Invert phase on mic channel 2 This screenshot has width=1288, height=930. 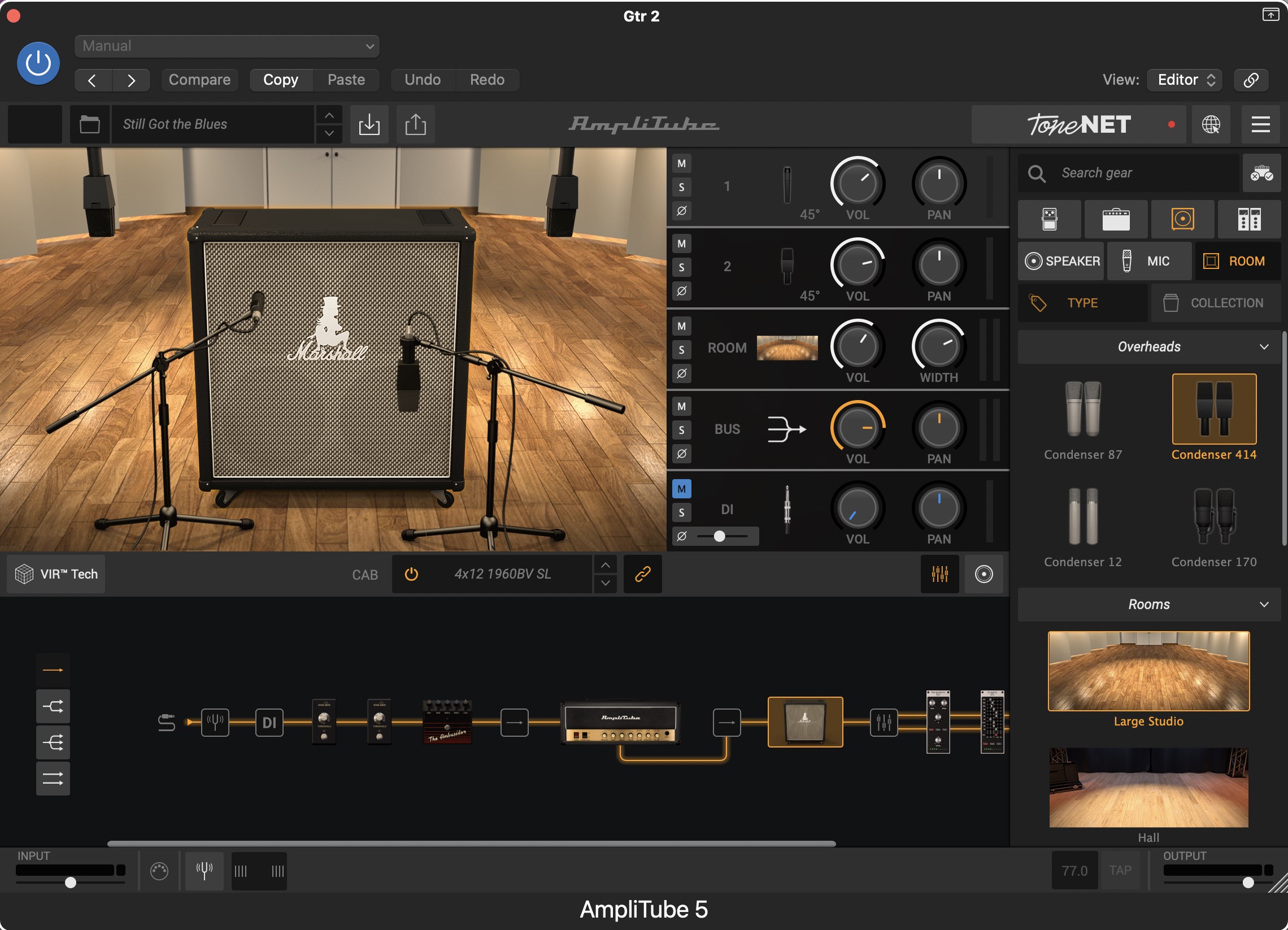click(x=681, y=291)
